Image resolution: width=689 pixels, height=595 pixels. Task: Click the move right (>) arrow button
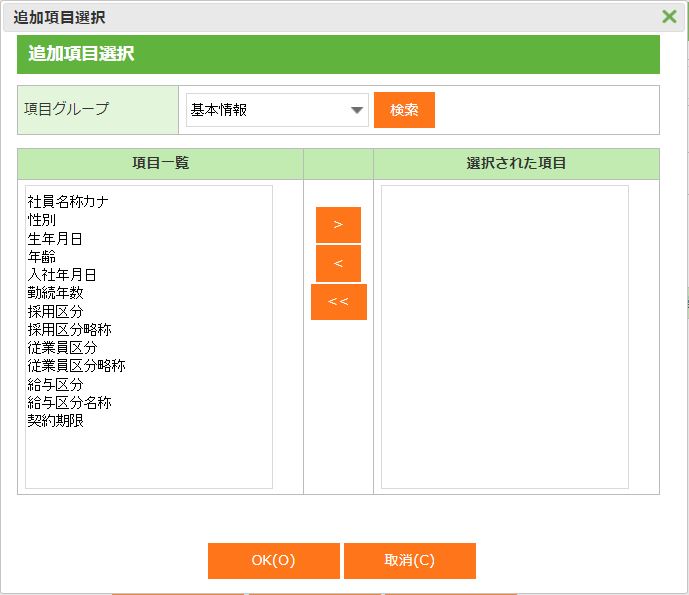(338, 225)
